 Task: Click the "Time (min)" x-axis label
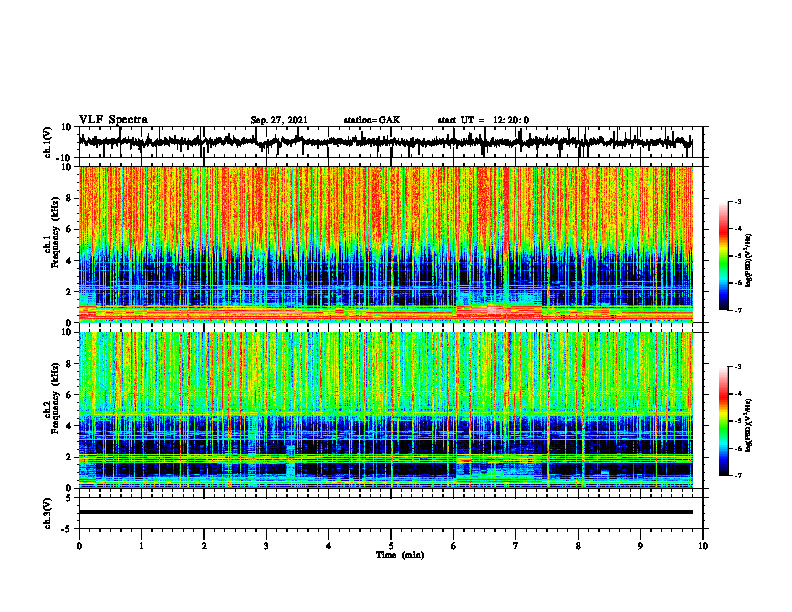tap(400, 555)
